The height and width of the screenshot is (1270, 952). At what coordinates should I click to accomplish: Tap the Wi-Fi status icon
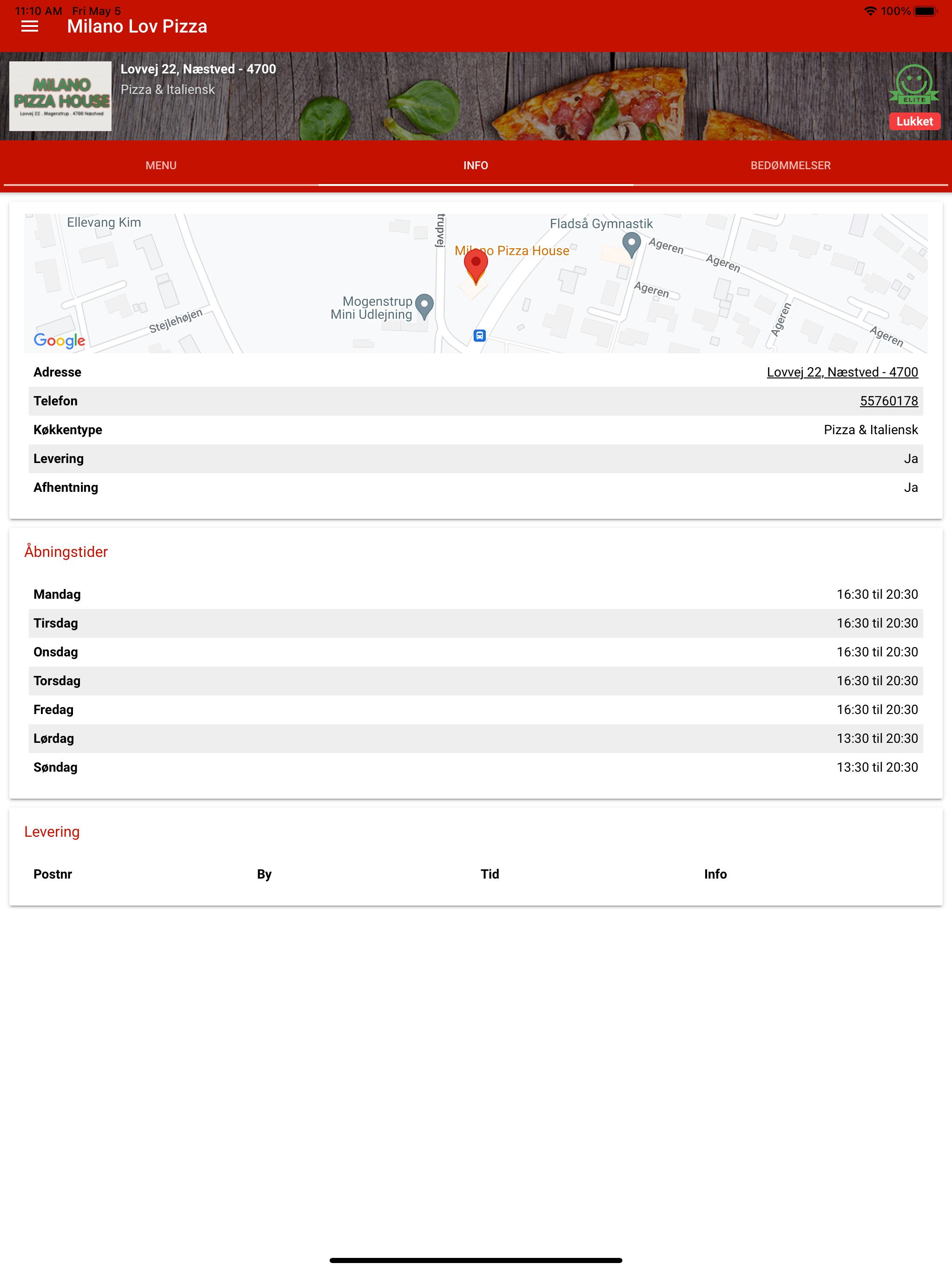tap(870, 11)
